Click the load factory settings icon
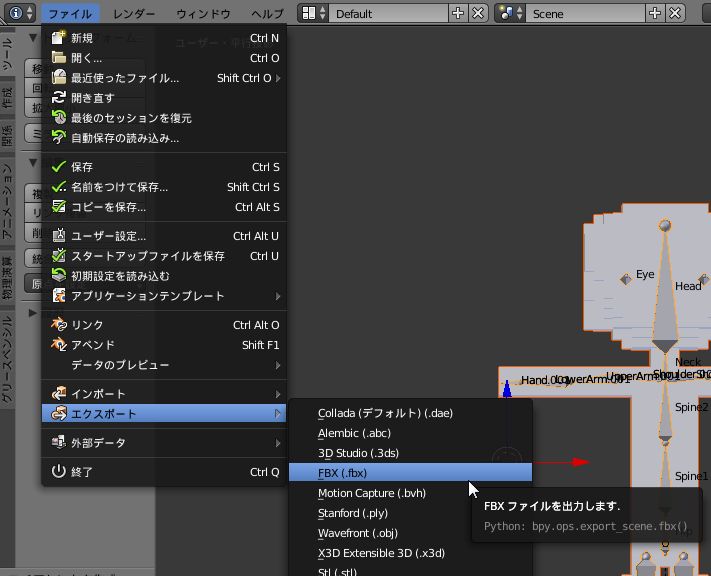This screenshot has height=576, width=711. click(58, 276)
